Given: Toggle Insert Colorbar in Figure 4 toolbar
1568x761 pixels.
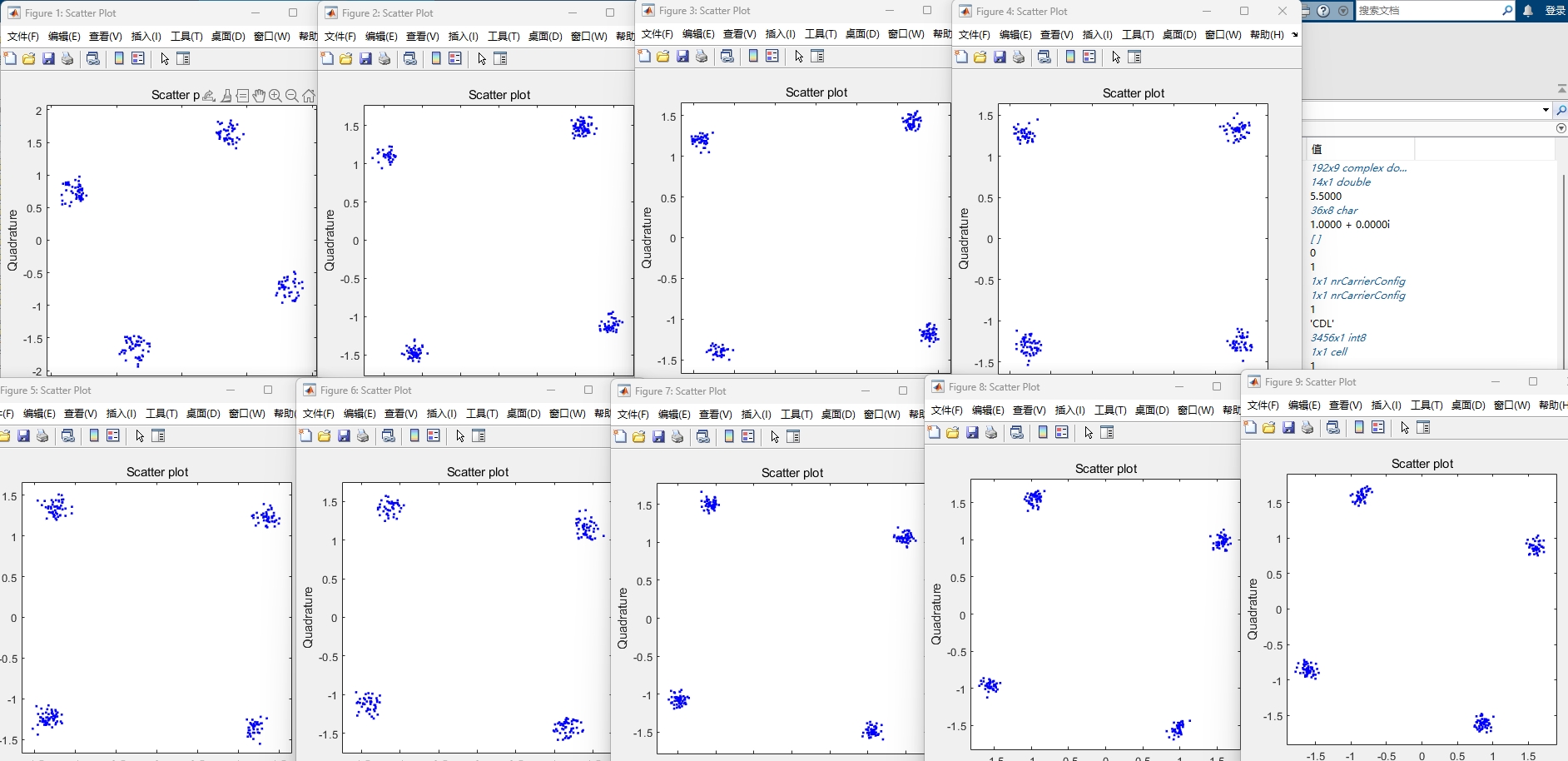Looking at the screenshot, I should click(1070, 57).
